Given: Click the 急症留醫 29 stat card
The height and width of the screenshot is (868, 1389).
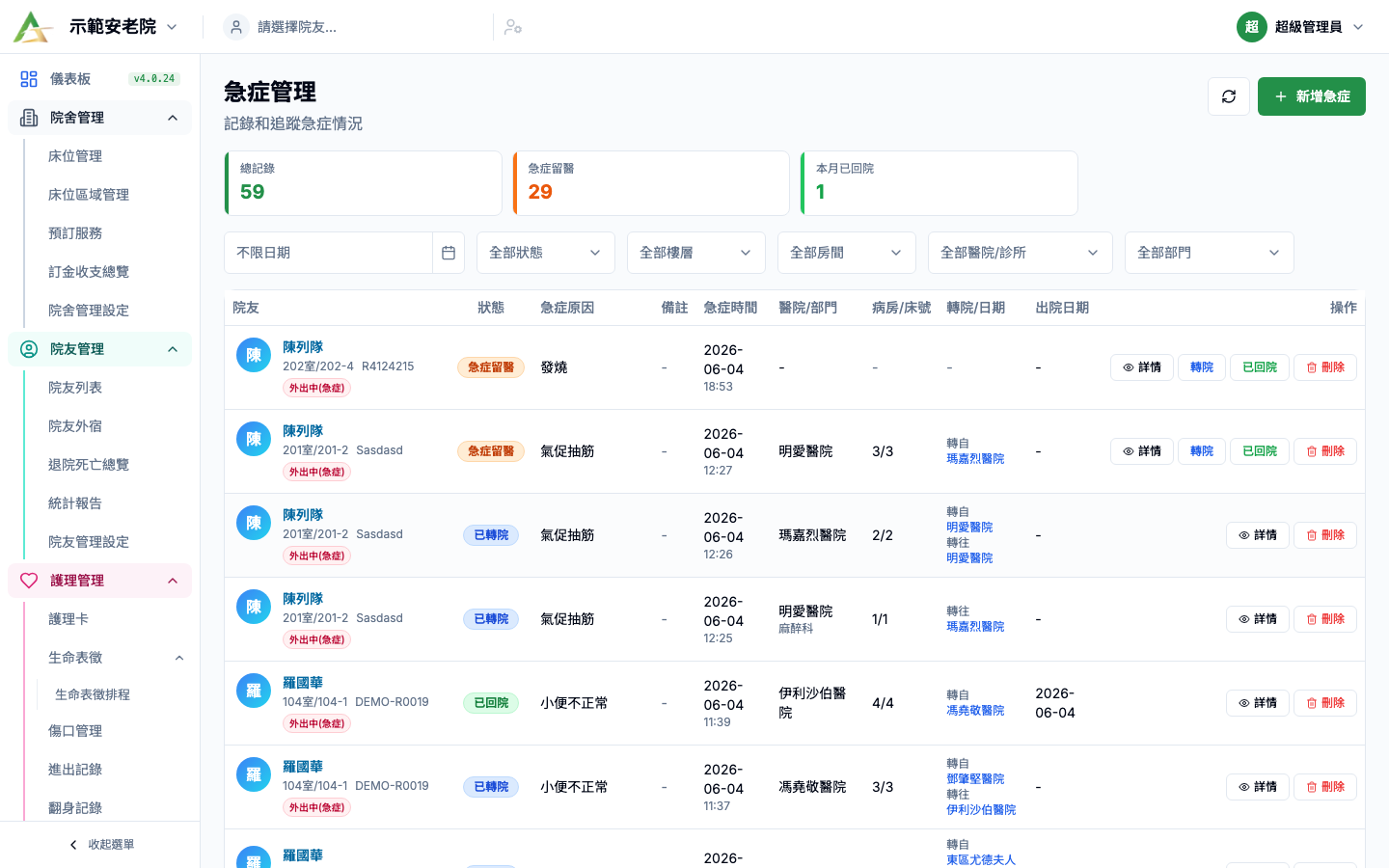Looking at the screenshot, I should 651,183.
